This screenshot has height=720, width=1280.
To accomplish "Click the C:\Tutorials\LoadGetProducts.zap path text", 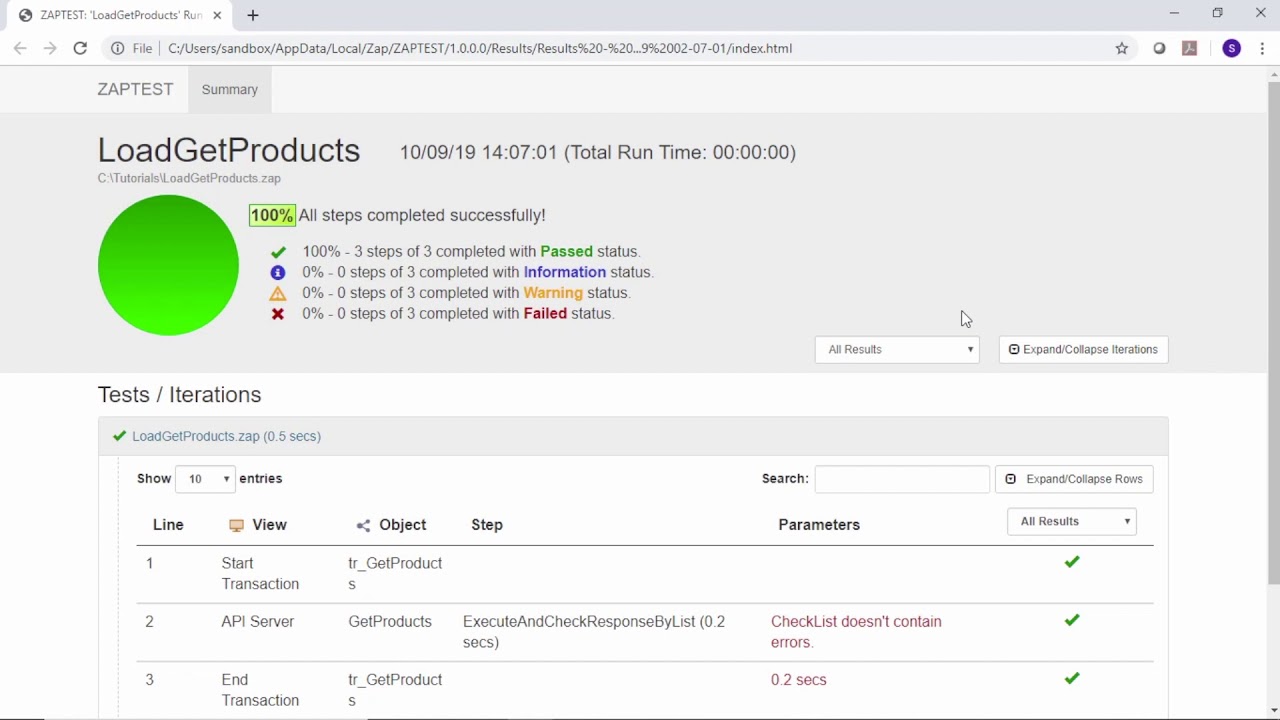I will pos(189,178).
